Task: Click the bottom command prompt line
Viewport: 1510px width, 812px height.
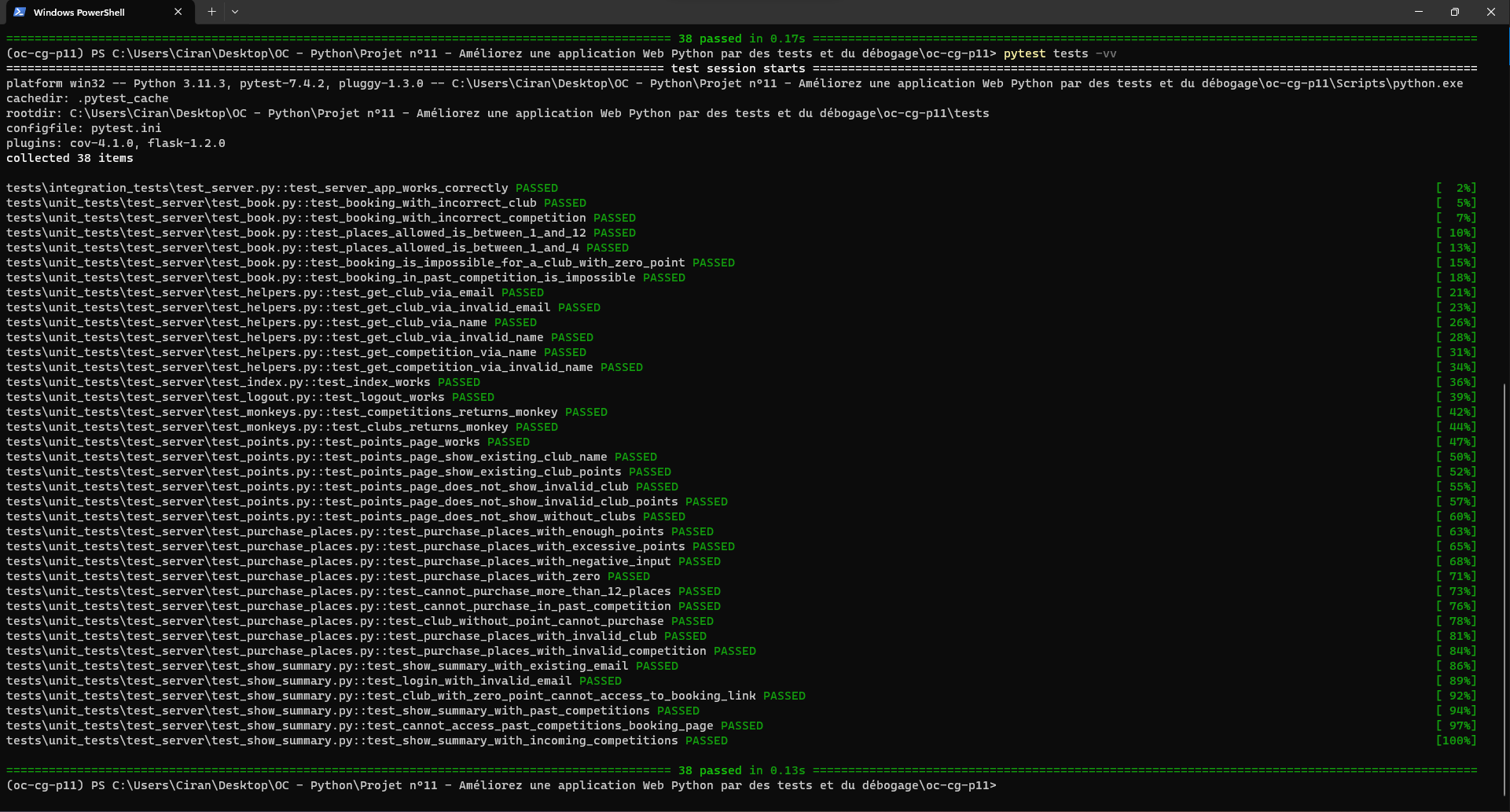Action: [x=501, y=785]
